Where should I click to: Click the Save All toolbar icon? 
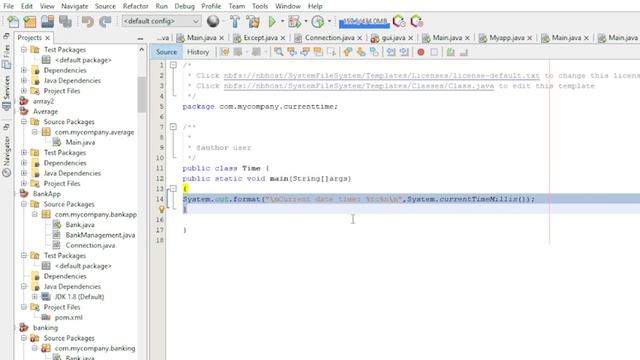[x=65, y=21]
